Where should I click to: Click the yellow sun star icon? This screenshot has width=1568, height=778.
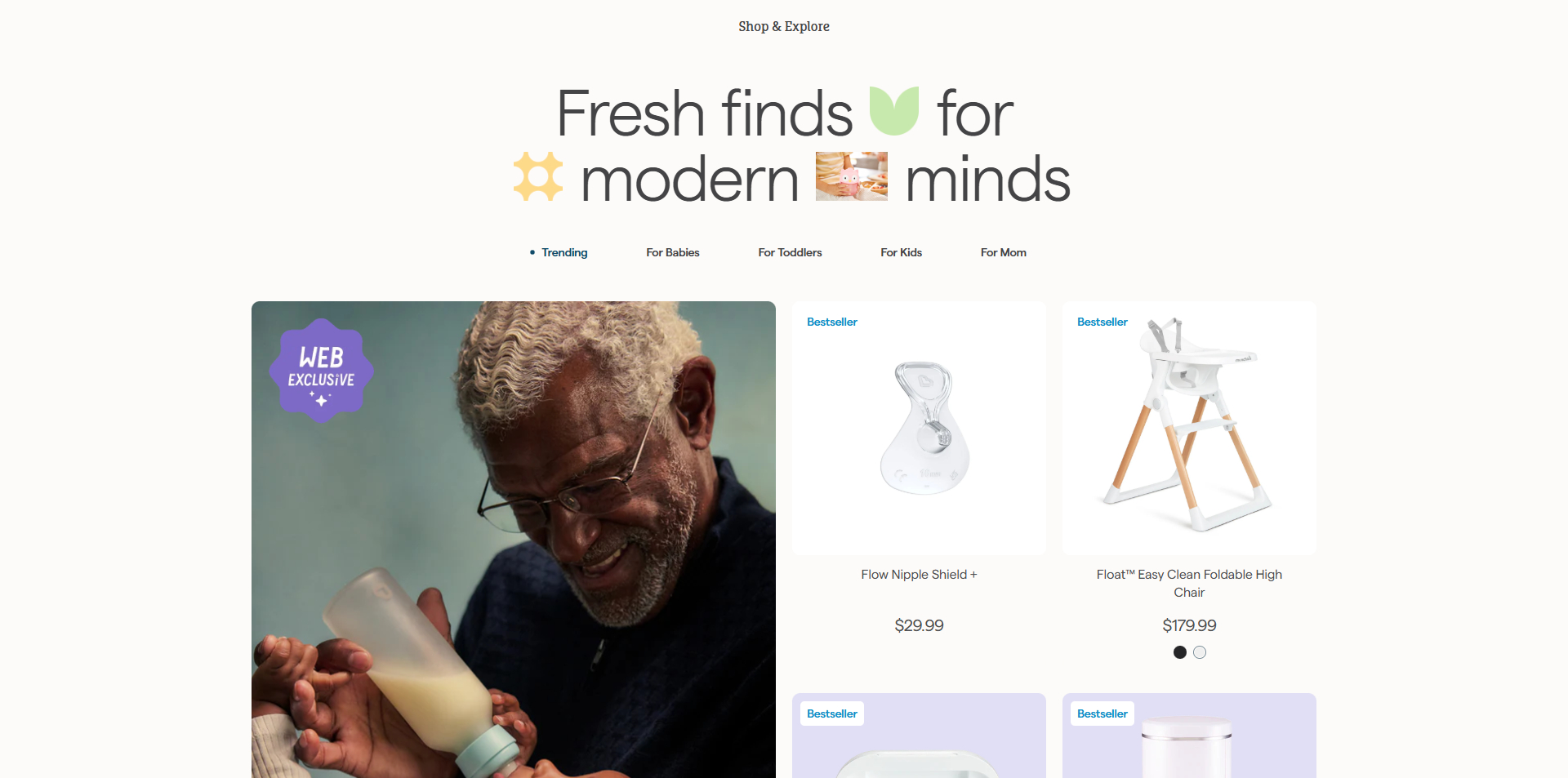click(x=538, y=176)
